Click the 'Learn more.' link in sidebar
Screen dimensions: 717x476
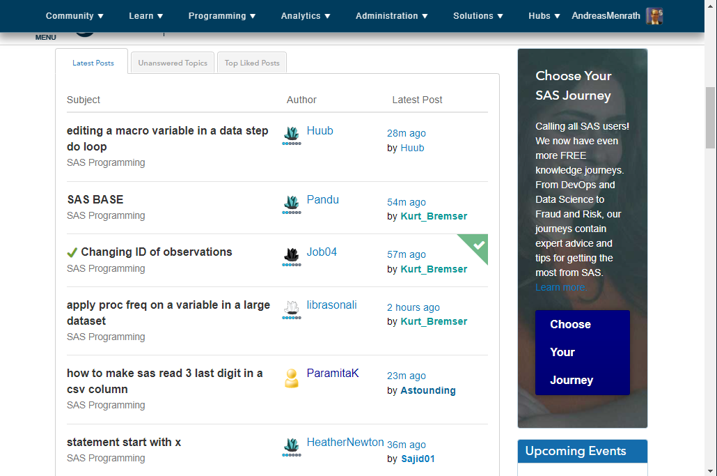[561, 287]
